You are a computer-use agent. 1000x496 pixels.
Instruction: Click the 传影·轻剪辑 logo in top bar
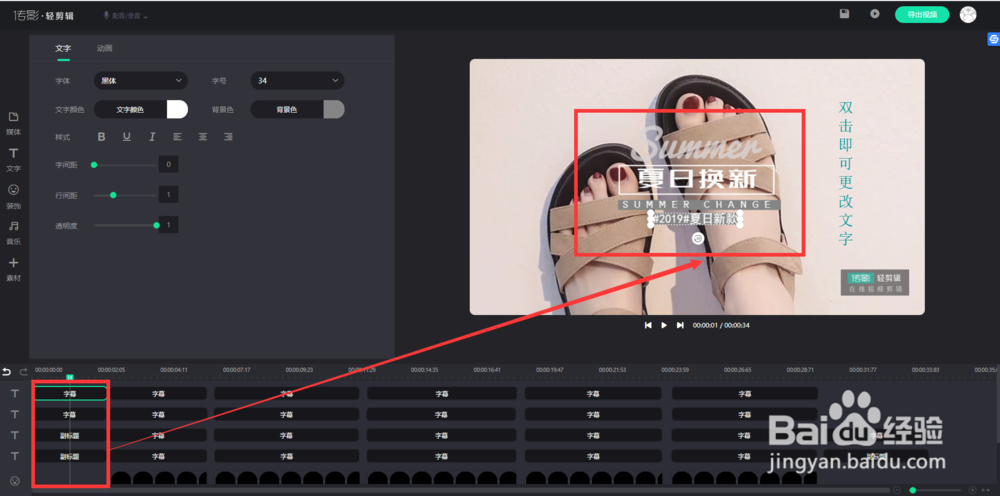pyautogui.click(x=43, y=15)
